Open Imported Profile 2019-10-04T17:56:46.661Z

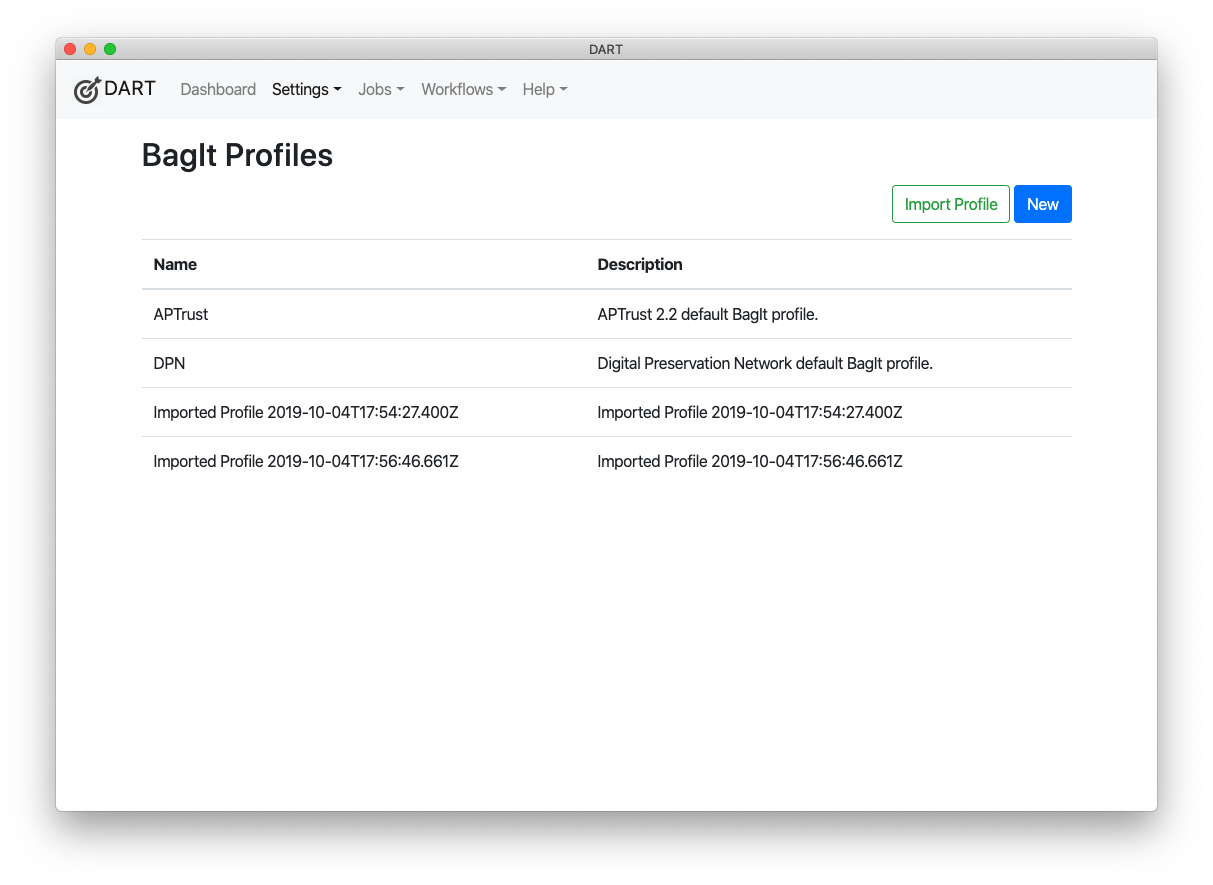306,461
